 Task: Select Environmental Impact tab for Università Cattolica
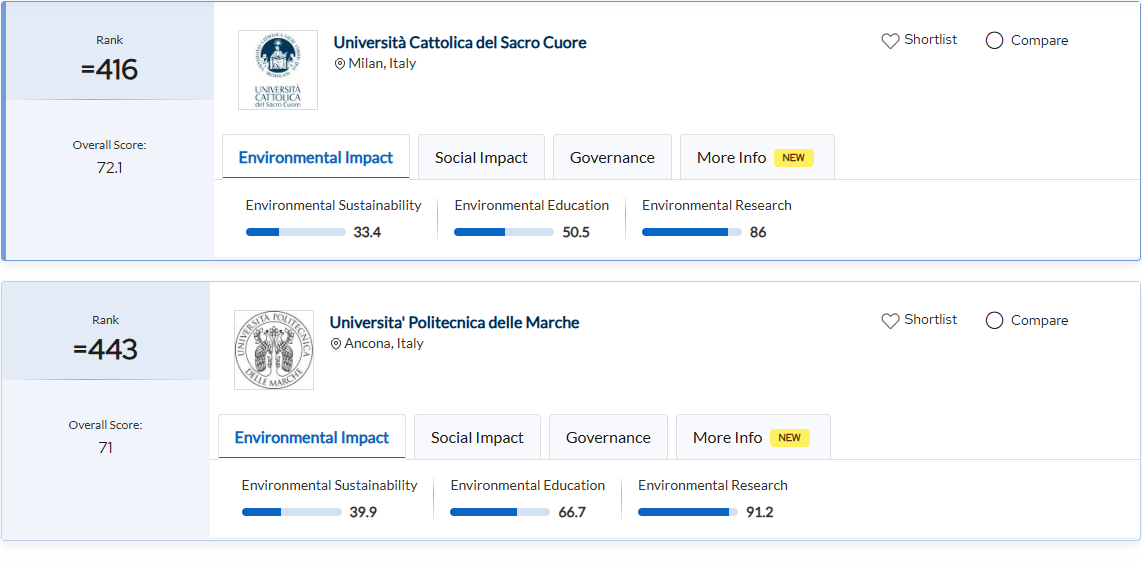coord(316,158)
